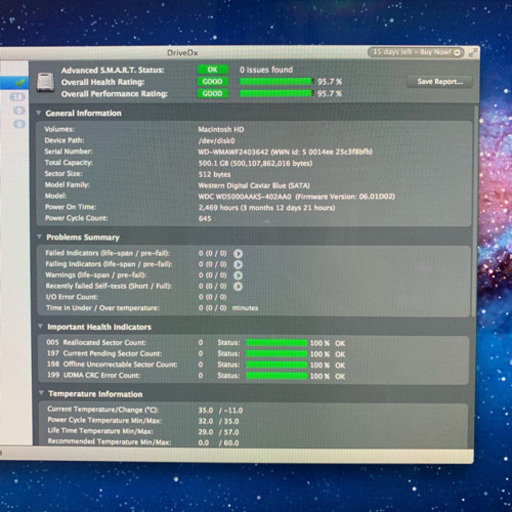Click the power cycle count '645'
The height and width of the screenshot is (512, 512).
(205, 219)
